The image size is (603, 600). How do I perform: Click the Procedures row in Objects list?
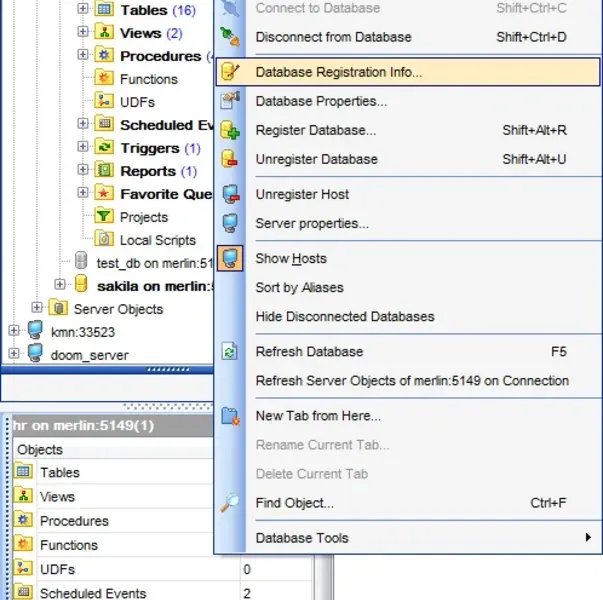113,521
